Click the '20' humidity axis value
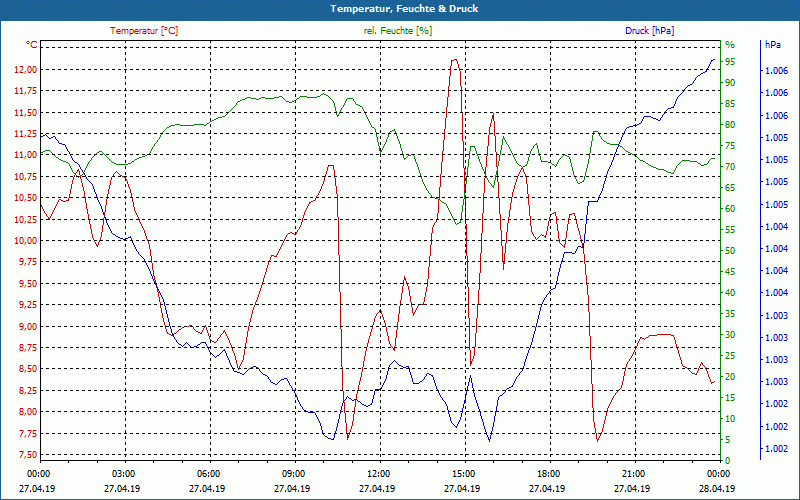Viewport: 800px width, 500px height. click(x=730, y=377)
